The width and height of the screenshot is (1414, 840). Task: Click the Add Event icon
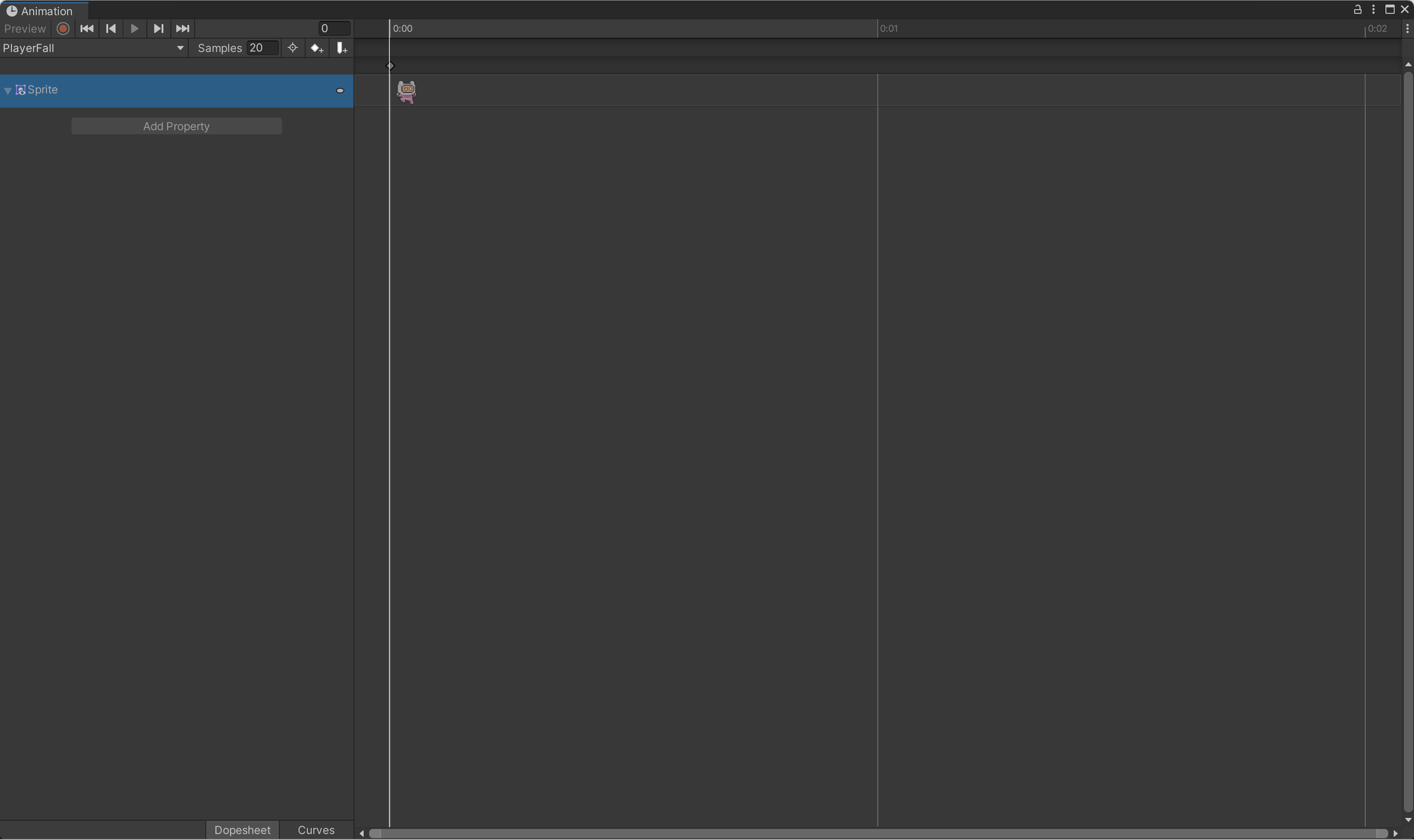pos(342,49)
